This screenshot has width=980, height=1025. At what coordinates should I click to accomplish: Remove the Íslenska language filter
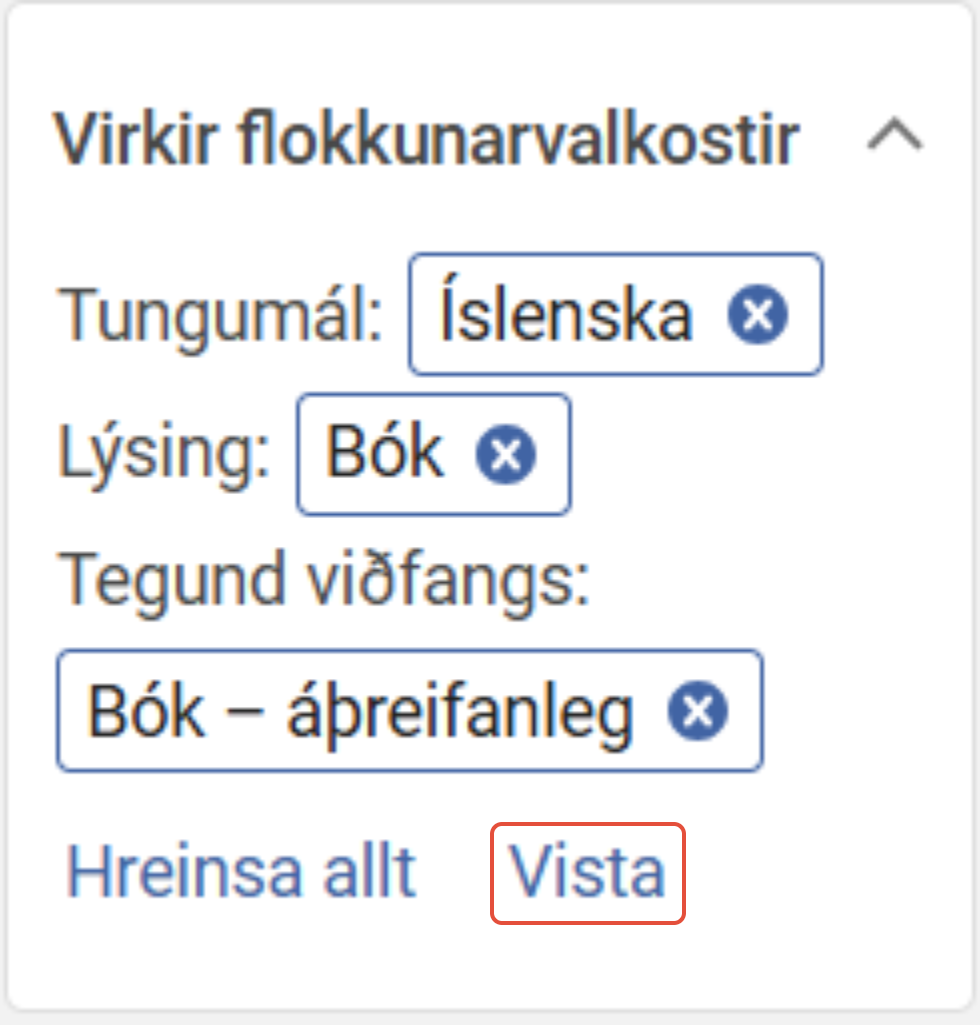click(x=758, y=314)
